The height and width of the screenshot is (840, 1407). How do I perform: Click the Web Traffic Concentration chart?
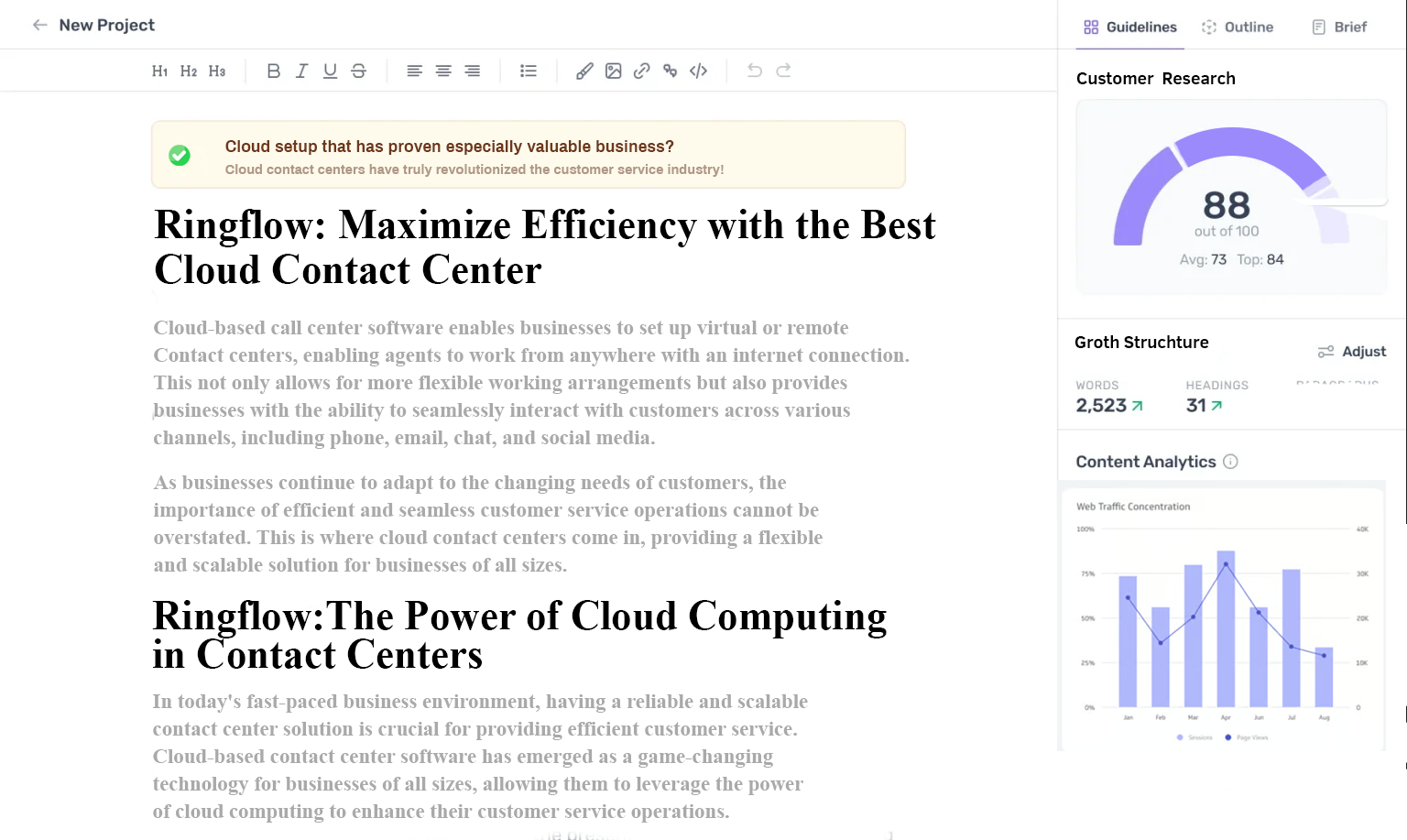click(x=1222, y=620)
